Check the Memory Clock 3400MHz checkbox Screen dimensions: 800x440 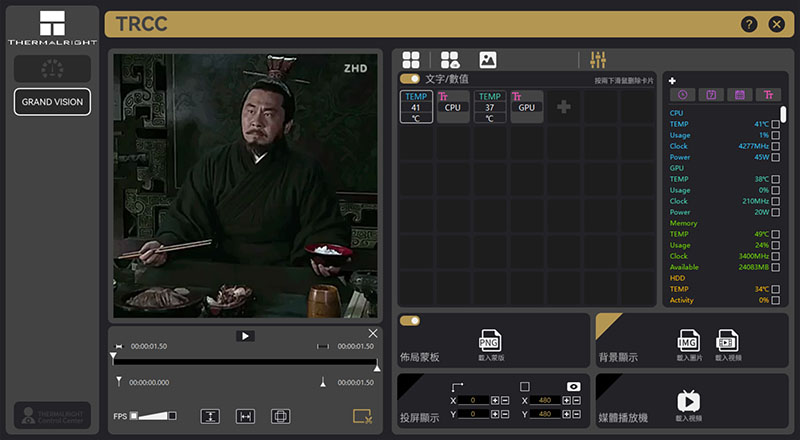click(x=776, y=256)
